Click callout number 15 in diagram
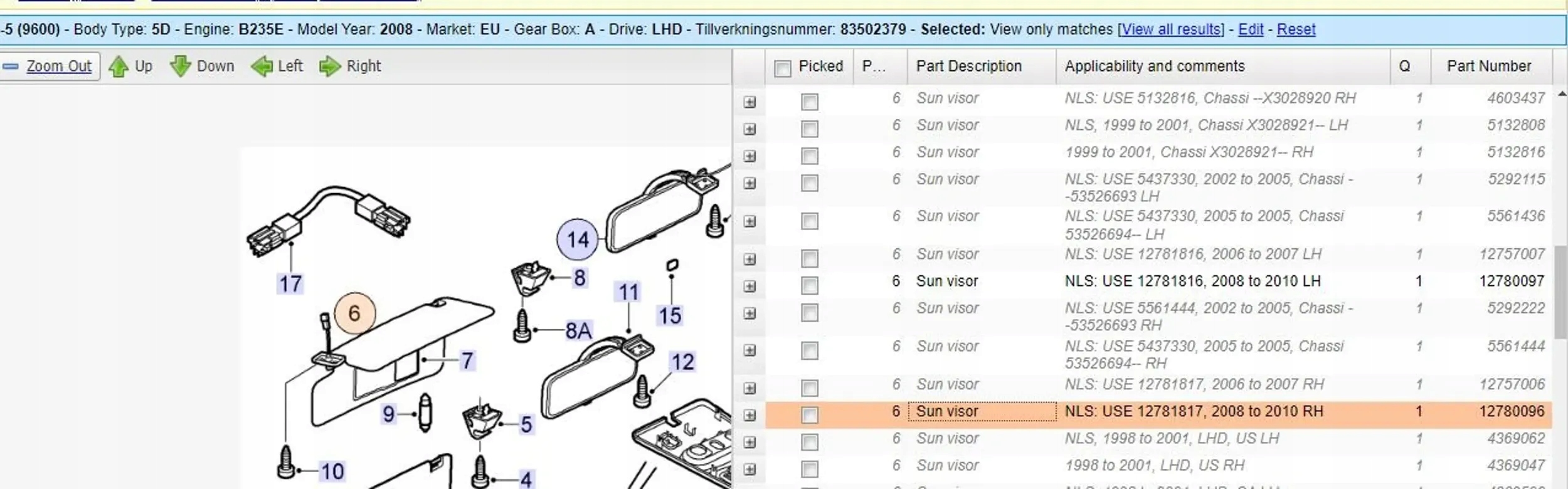 pyautogui.click(x=670, y=315)
